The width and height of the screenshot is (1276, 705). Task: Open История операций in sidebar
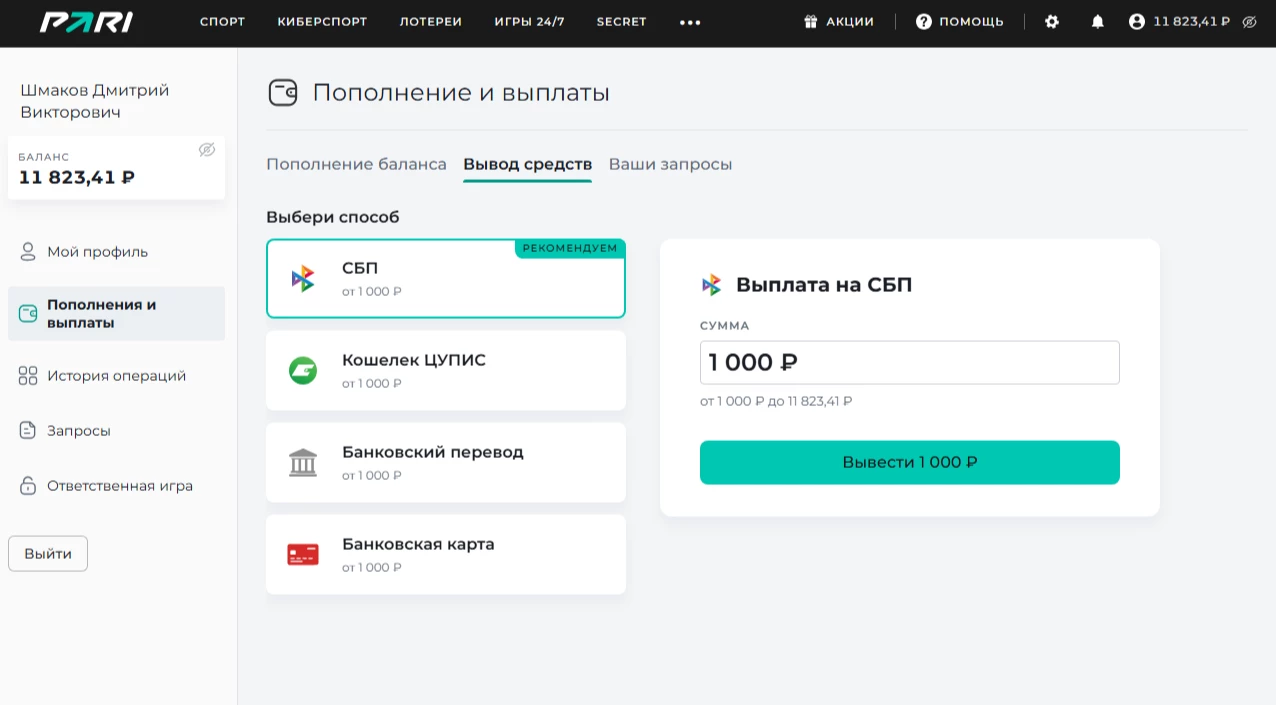pyautogui.click(x=116, y=376)
